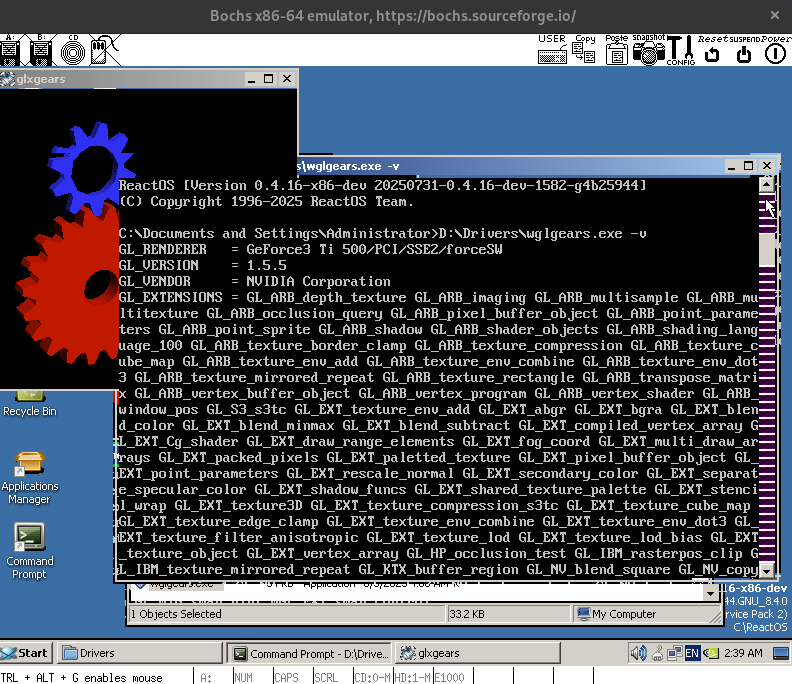The height and width of the screenshot is (684, 792).
Task: Click the Bochs Power button
Action: point(775,50)
